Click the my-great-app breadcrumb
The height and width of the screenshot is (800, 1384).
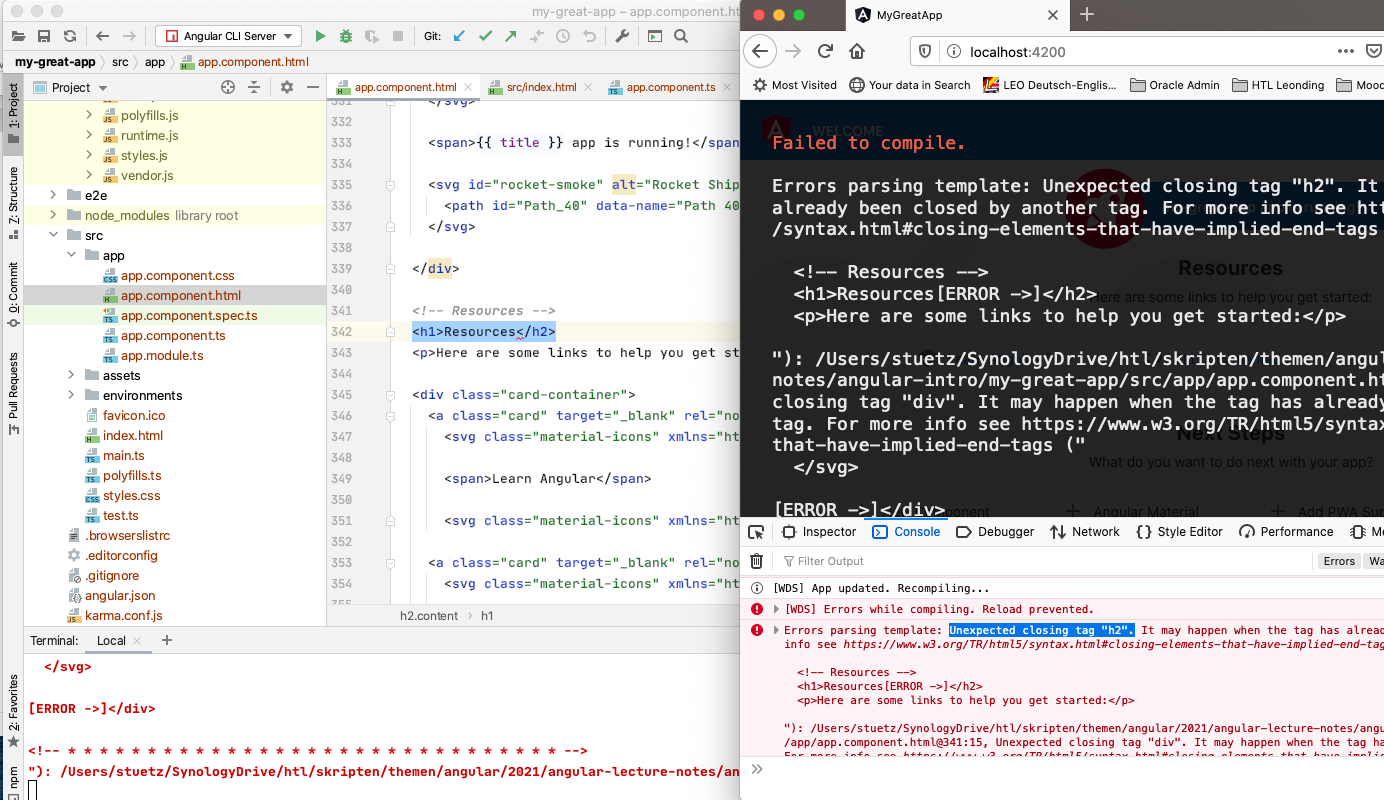(x=55, y=62)
